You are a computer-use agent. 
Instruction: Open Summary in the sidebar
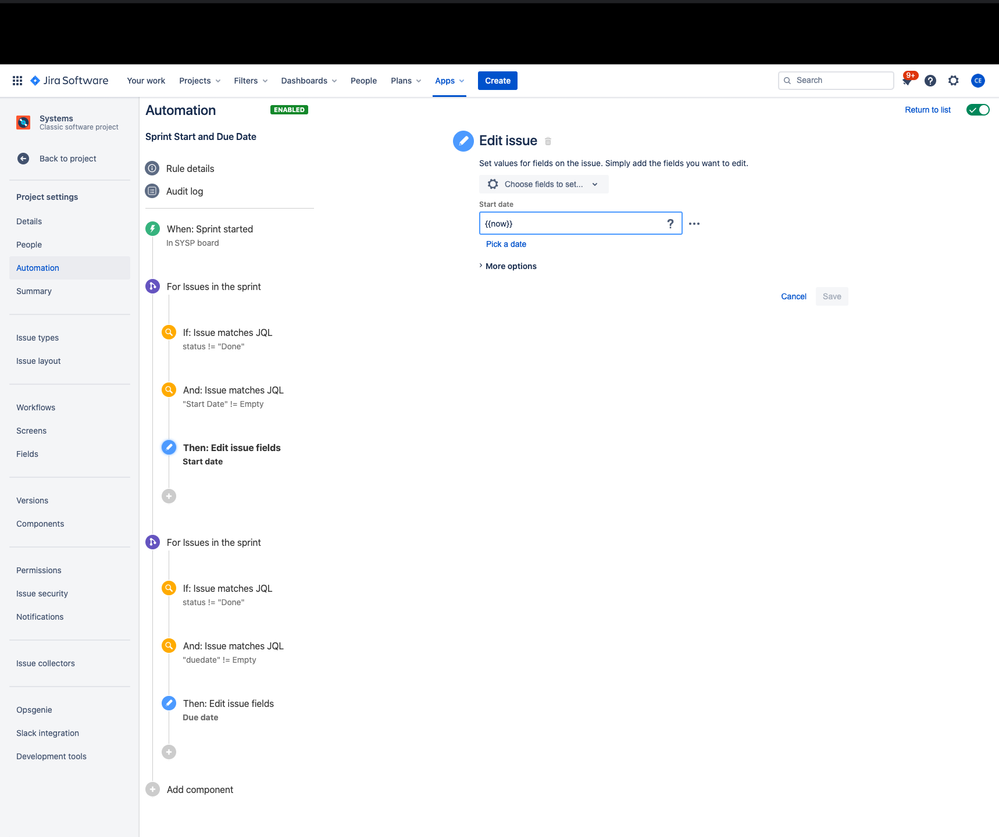[x=34, y=292]
